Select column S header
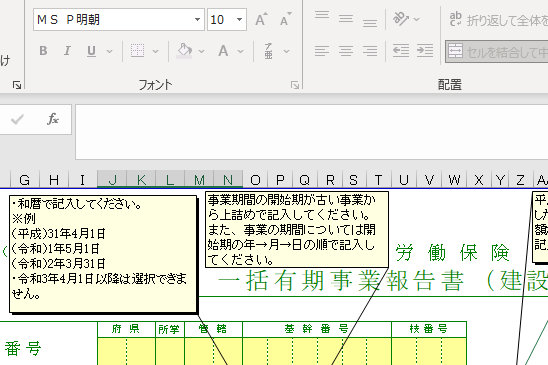The width and height of the screenshot is (548, 365). tap(354, 180)
